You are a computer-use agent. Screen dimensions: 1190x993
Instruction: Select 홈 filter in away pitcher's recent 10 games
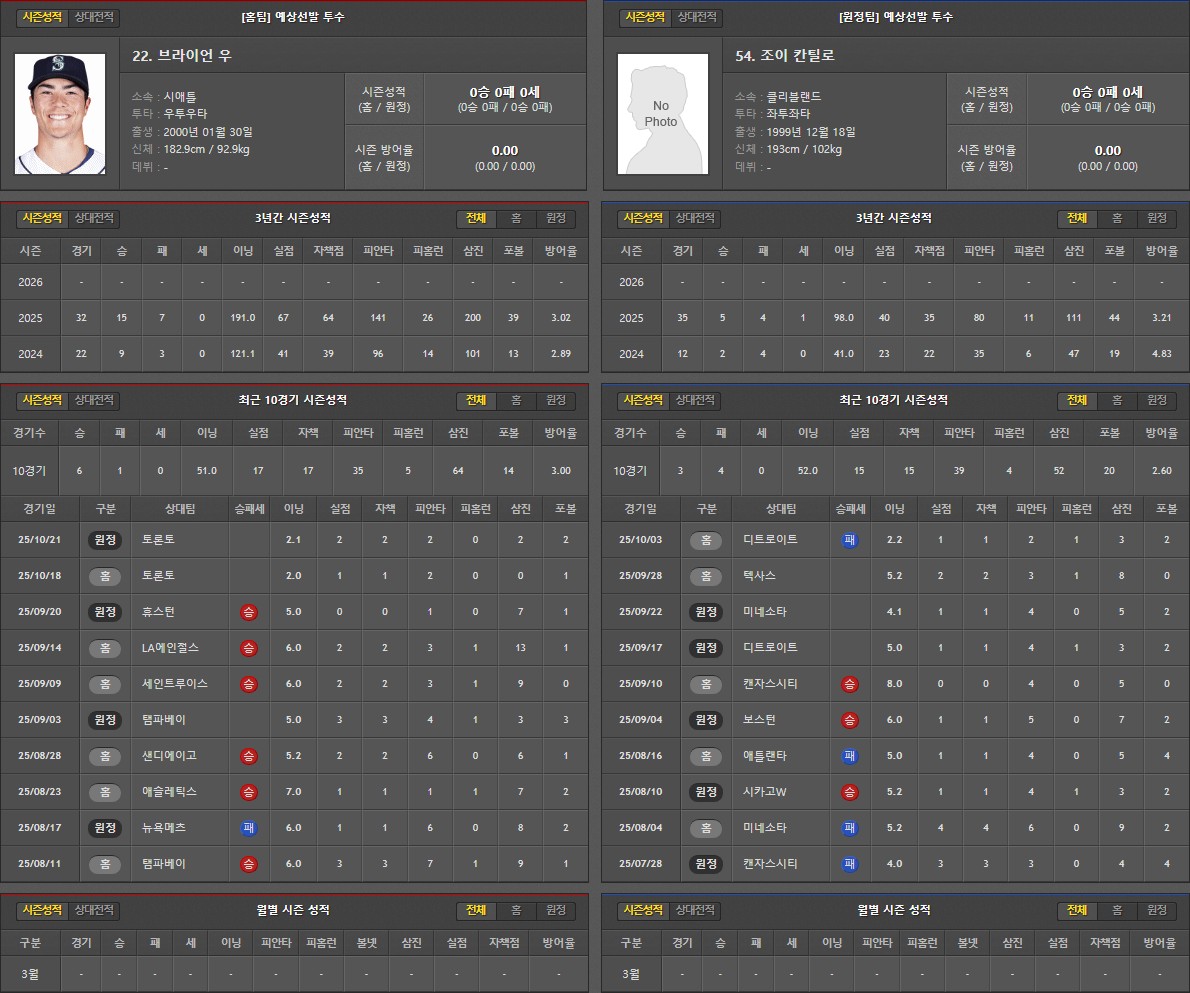pos(1117,400)
